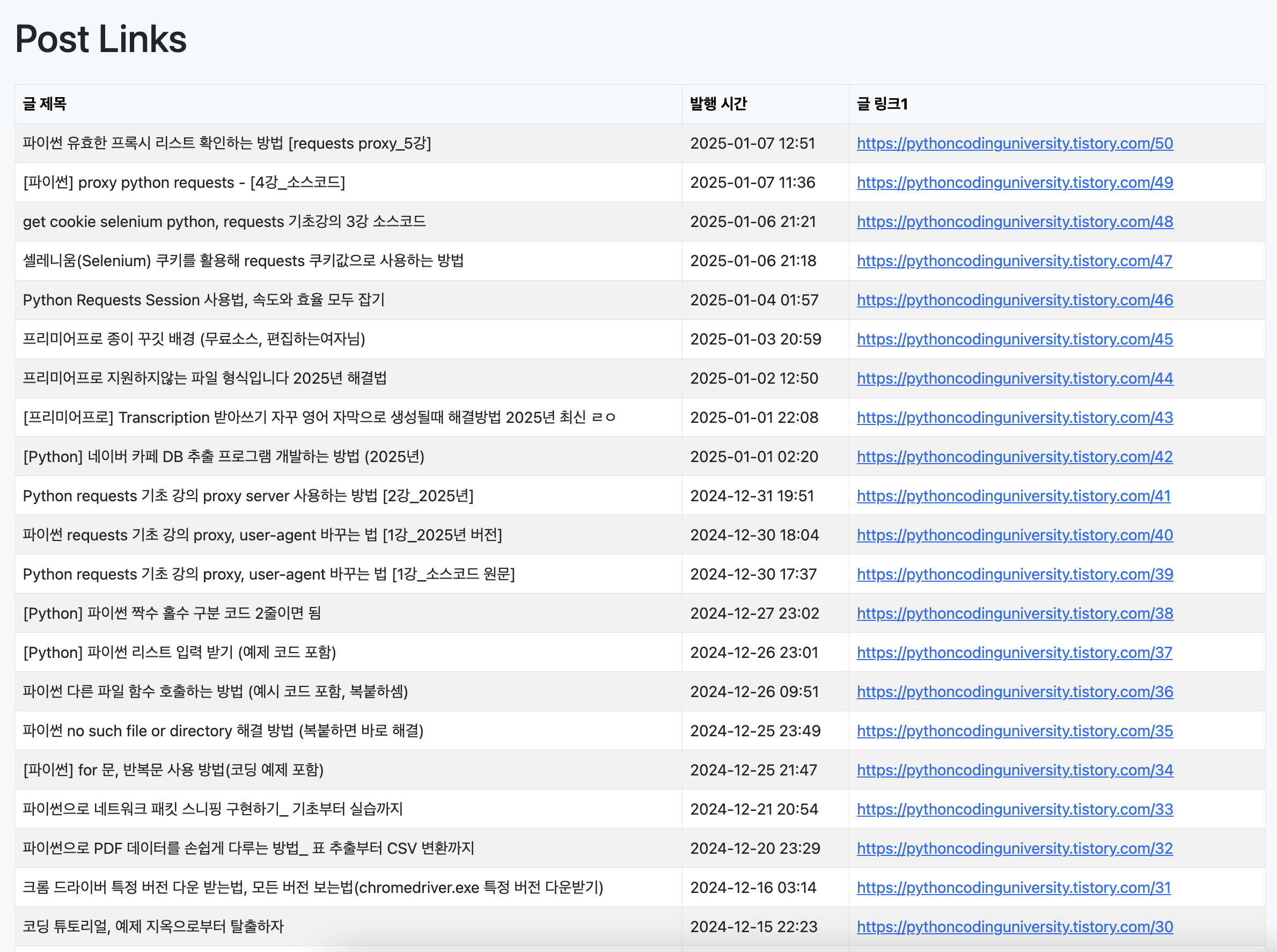1277x952 pixels.
Task: Open the tistory.com/39 post link
Action: click(1014, 574)
